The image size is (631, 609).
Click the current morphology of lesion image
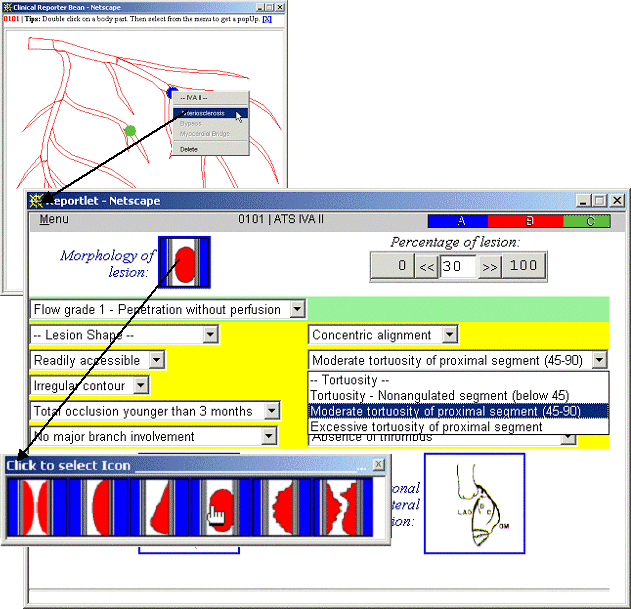point(185,265)
